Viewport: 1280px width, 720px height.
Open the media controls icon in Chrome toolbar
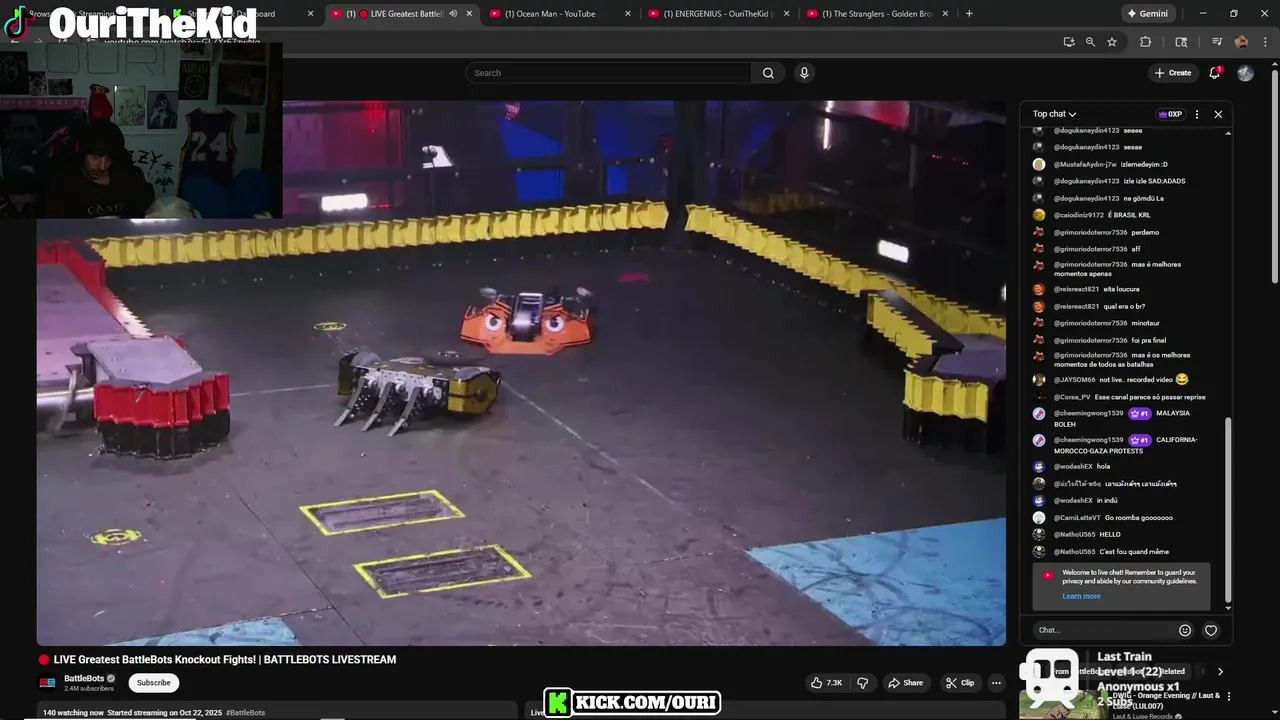click(x=1217, y=42)
